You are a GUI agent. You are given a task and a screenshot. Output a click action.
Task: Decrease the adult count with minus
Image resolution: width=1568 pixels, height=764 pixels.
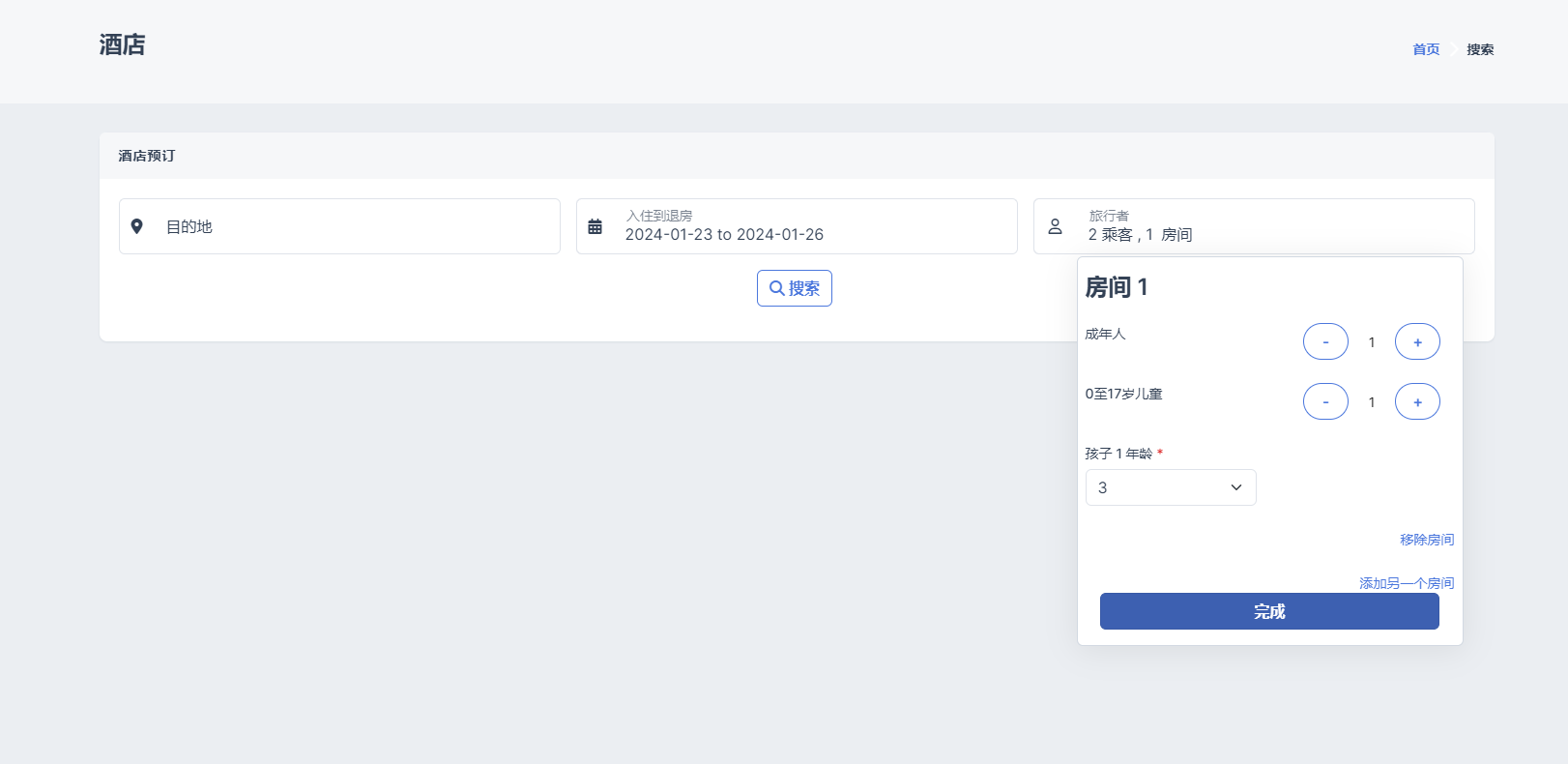(x=1325, y=342)
